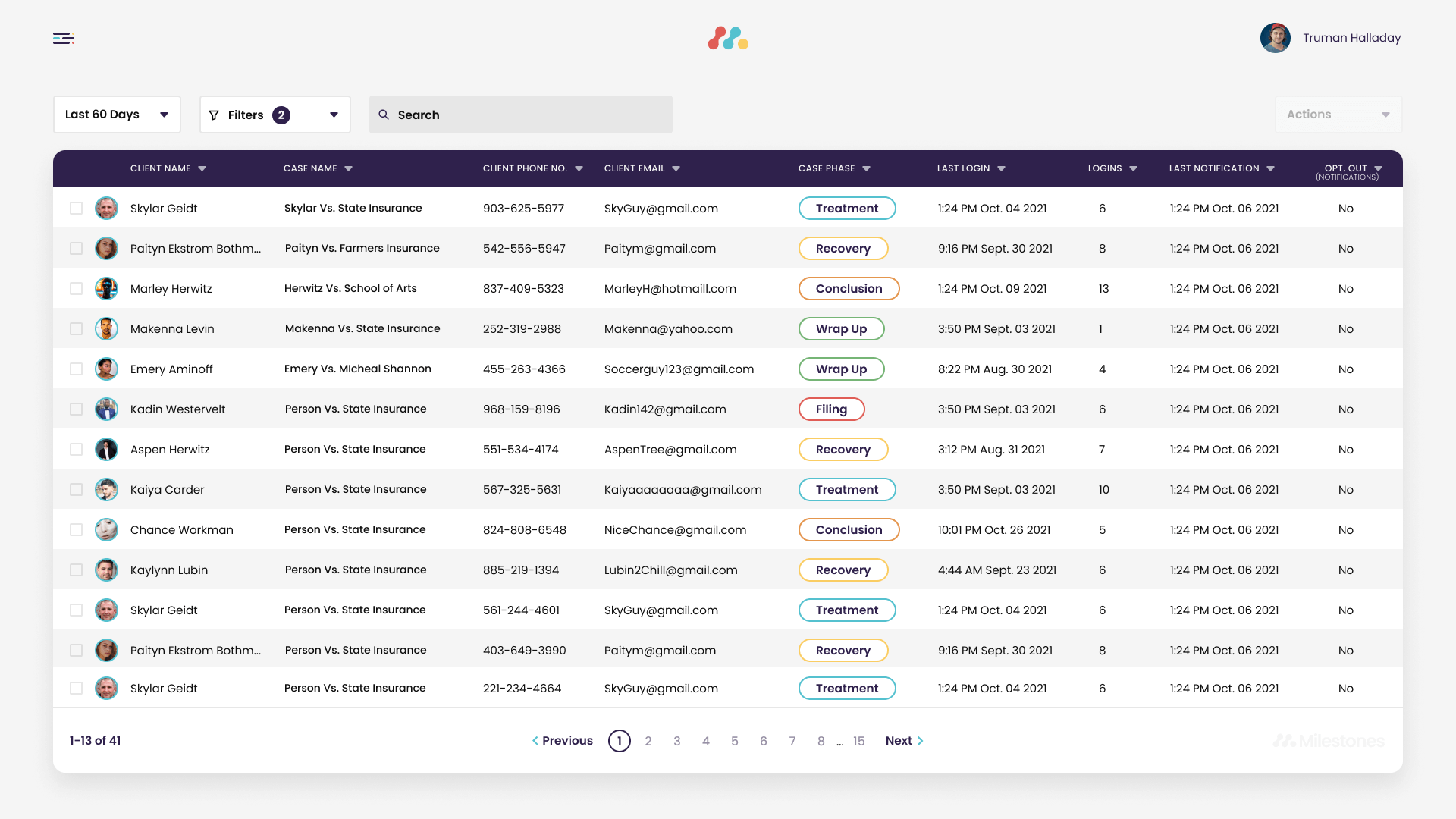This screenshot has height=819, width=1456.
Task: Tick the checkbox beside Makenna Levin
Action: tap(76, 329)
